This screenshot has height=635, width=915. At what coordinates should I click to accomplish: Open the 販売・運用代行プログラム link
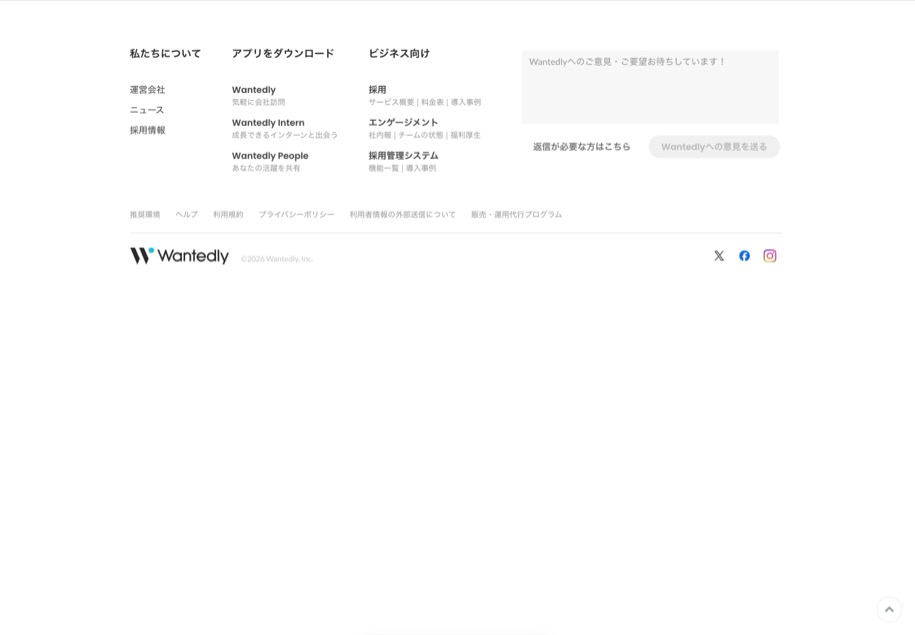click(x=516, y=215)
